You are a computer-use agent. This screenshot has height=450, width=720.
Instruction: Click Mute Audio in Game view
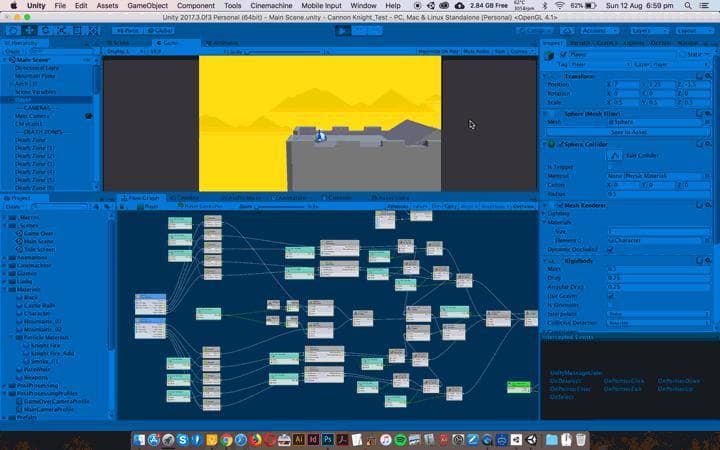coord(476,51)
